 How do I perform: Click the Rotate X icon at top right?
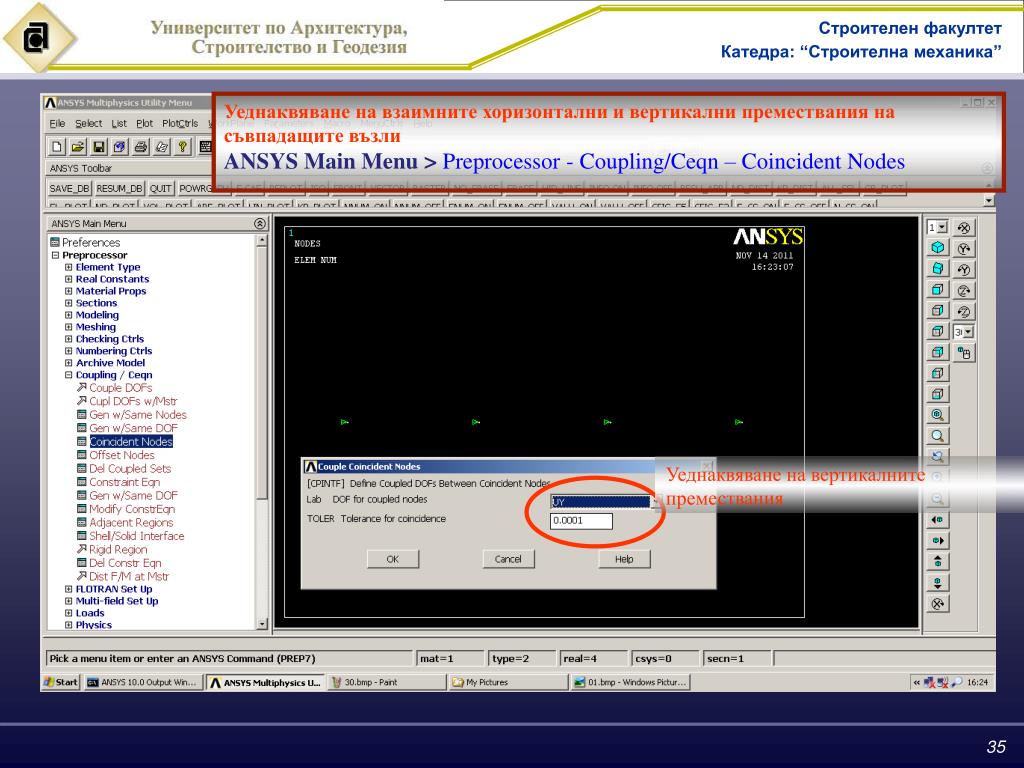click(x=964, y=227)
